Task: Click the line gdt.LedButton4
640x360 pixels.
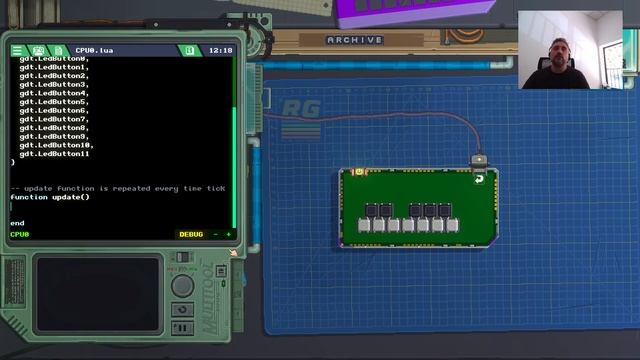Action: [x=54, y=93]
